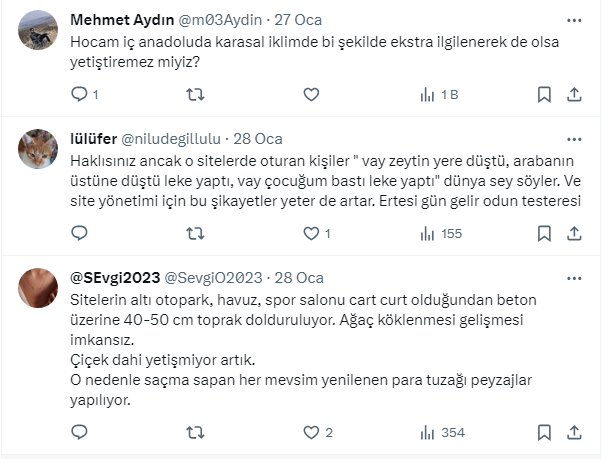605x459 pixels.
Task: Bookmark Mehmet Aydın's tweet
Action: point(544,95)
